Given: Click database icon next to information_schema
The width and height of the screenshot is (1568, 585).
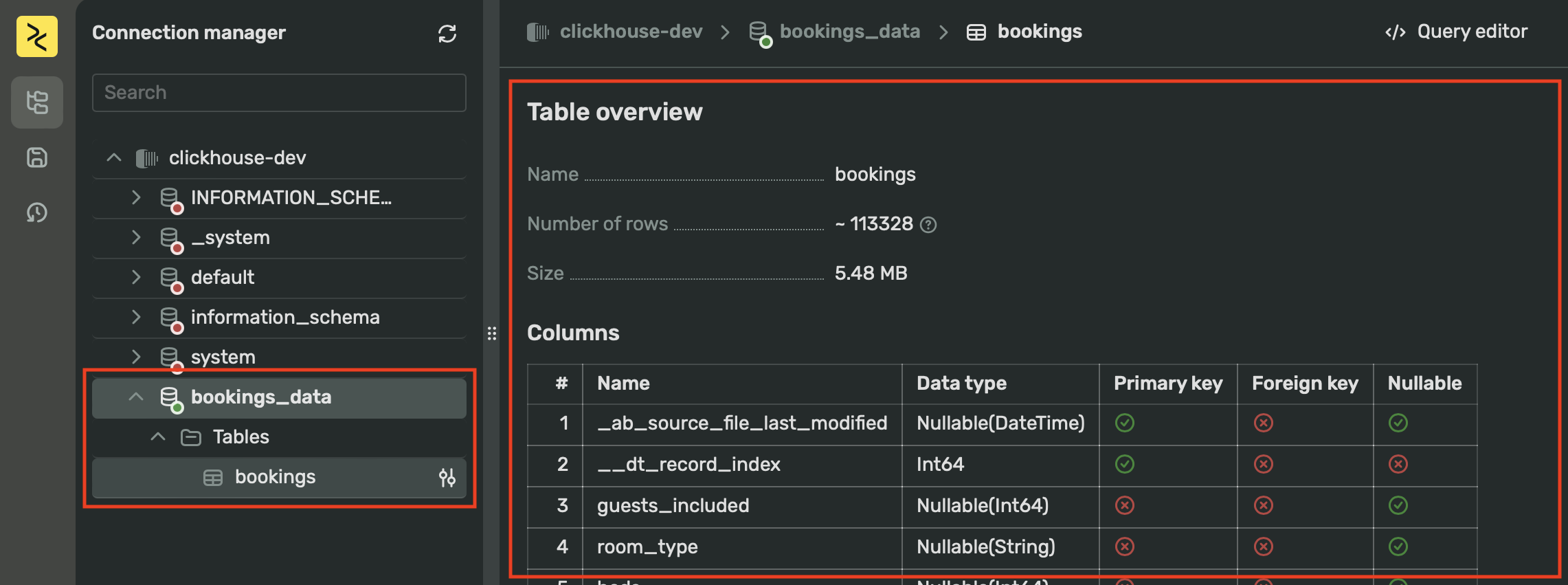Looking at the screenshot, I should pos(171,319).
